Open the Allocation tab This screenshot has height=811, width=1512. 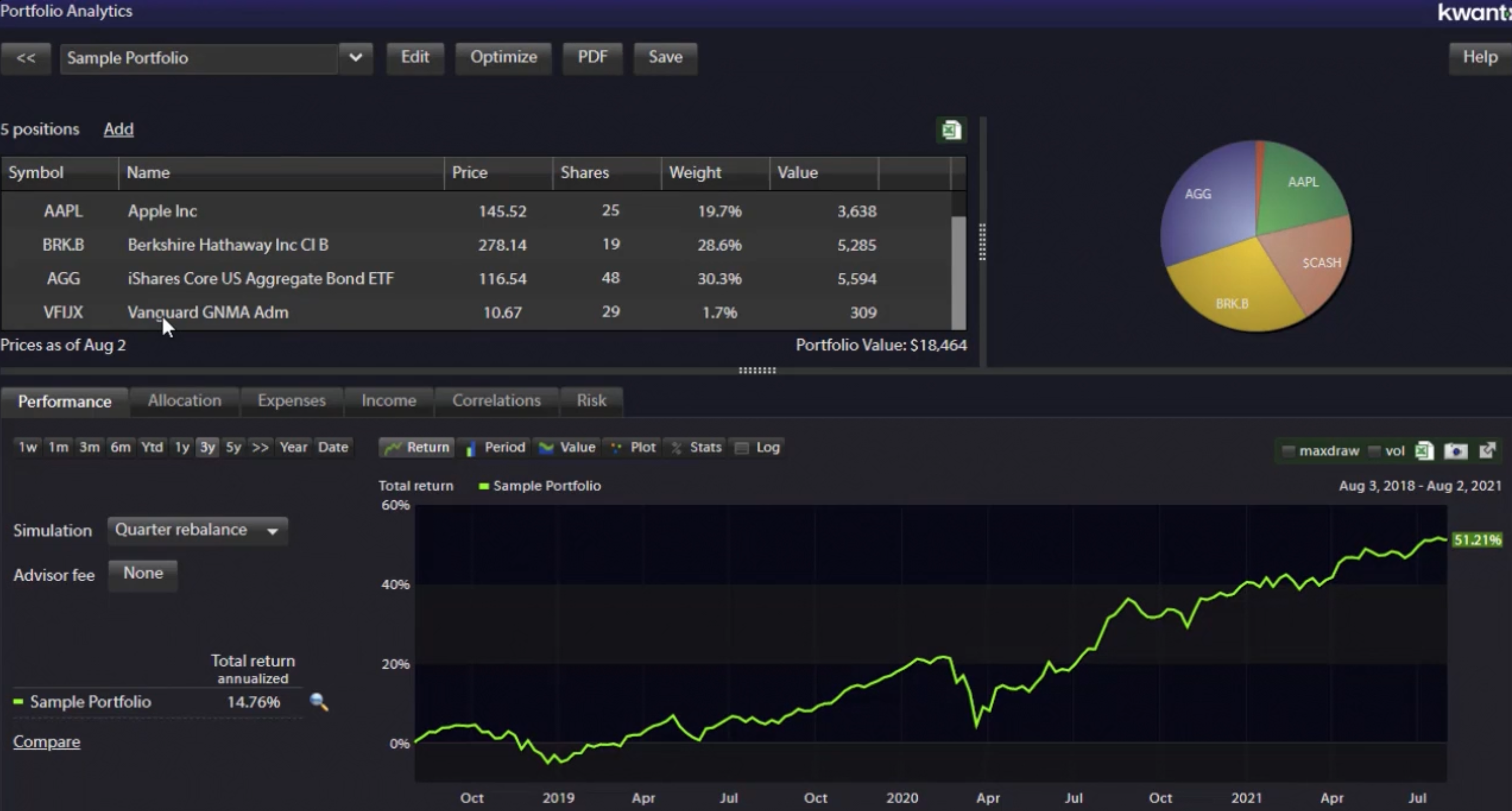pyautogui.click(x=184, y=400)
